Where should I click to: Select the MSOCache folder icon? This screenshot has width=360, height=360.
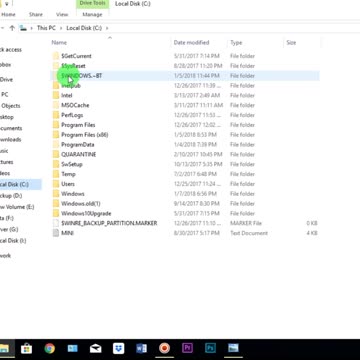[56, 105]
